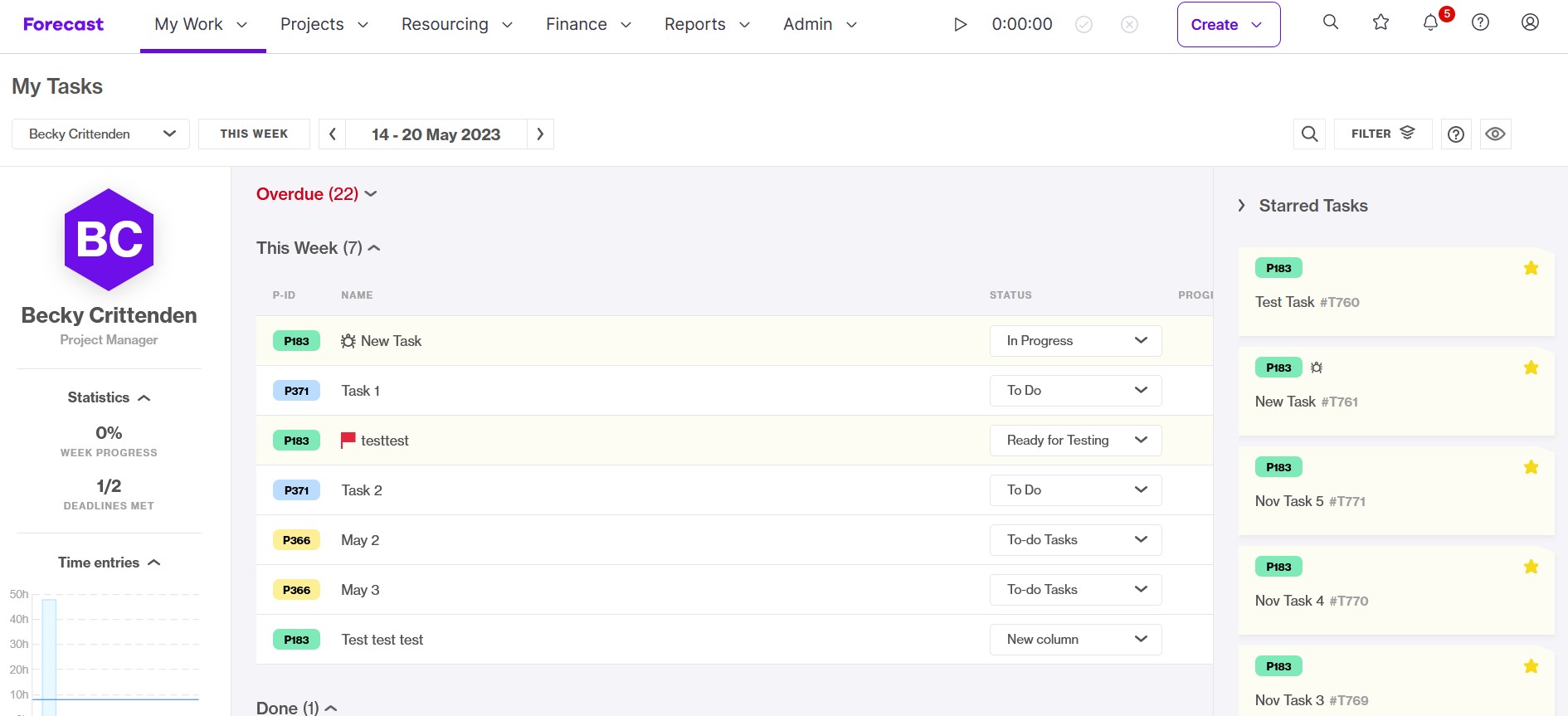Unstar Nov Task 4 #T770
The width and height of the screenshot is (1568, 716).
coord(1531,567)
